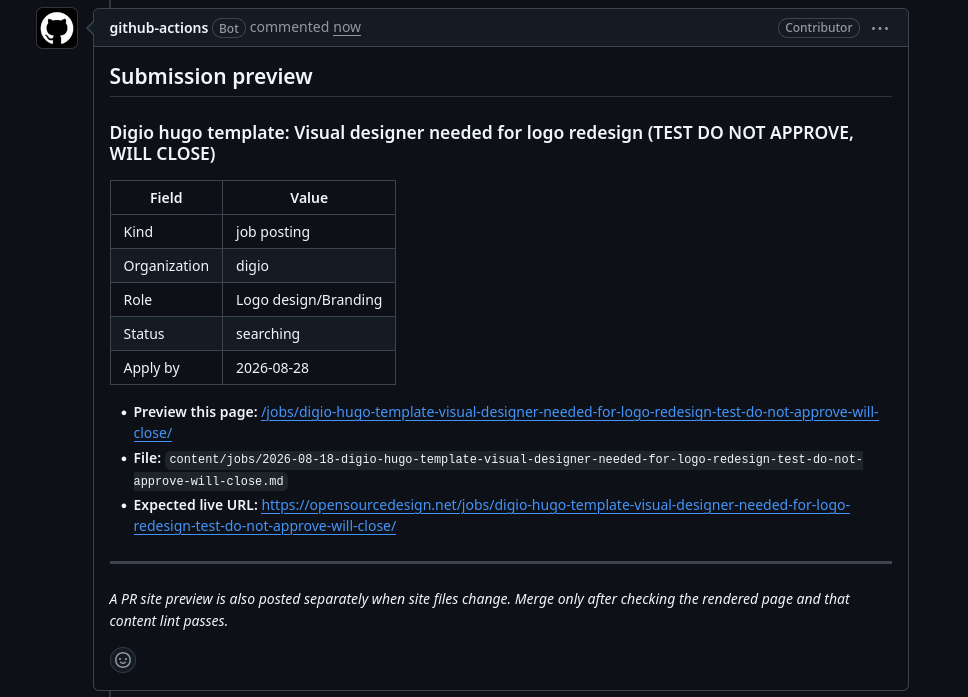The width and height of the screenshot is (968, 697).
Task: Click the 'Kind' table cell
Action: 166,232
